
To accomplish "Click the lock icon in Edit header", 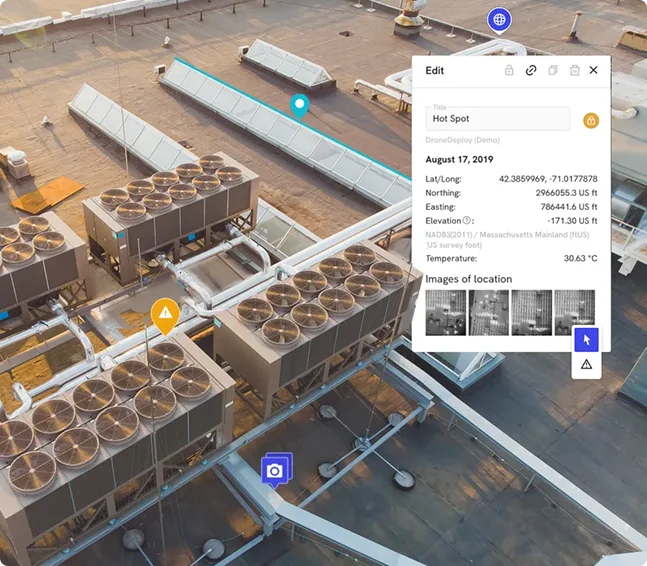I will [509, 70].
